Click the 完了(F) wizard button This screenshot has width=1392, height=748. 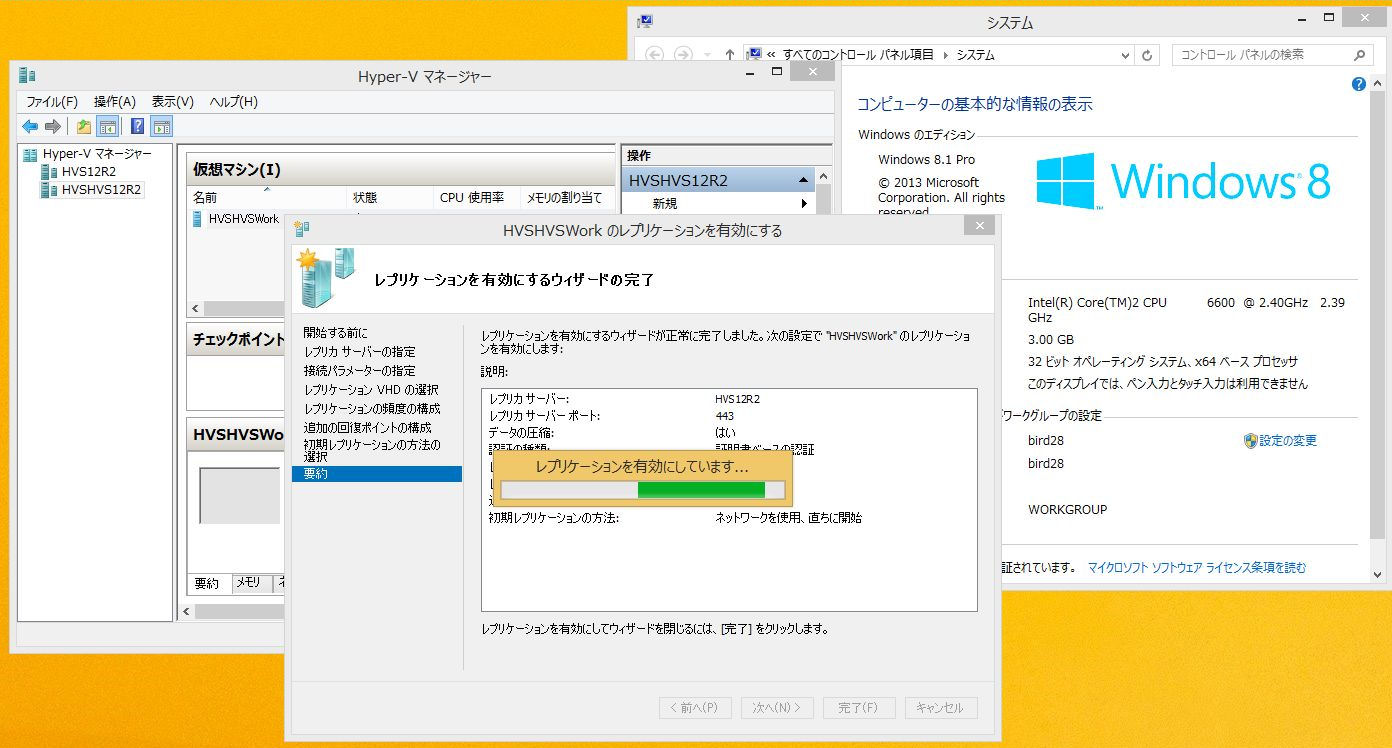click(859, 707)
